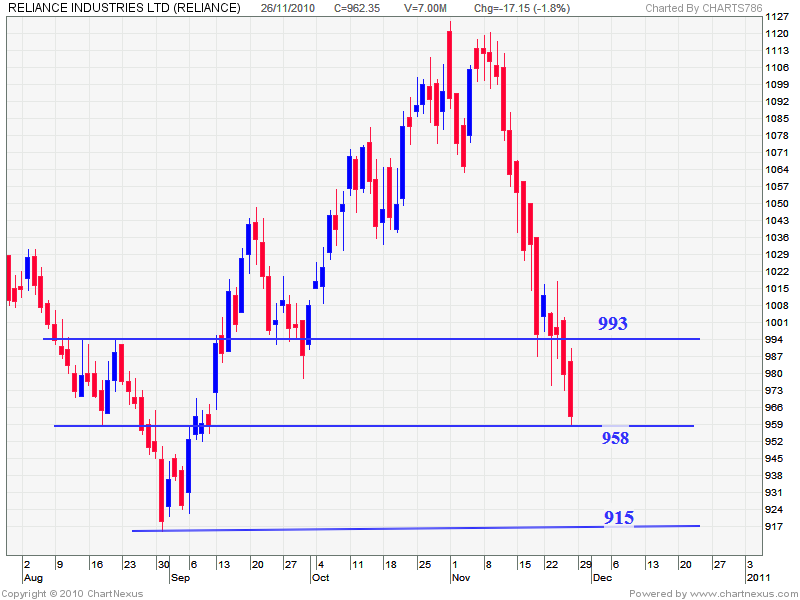Click the closing price C=962.35 label
This screenshot has height=600, width=800.
pos(358,8)
